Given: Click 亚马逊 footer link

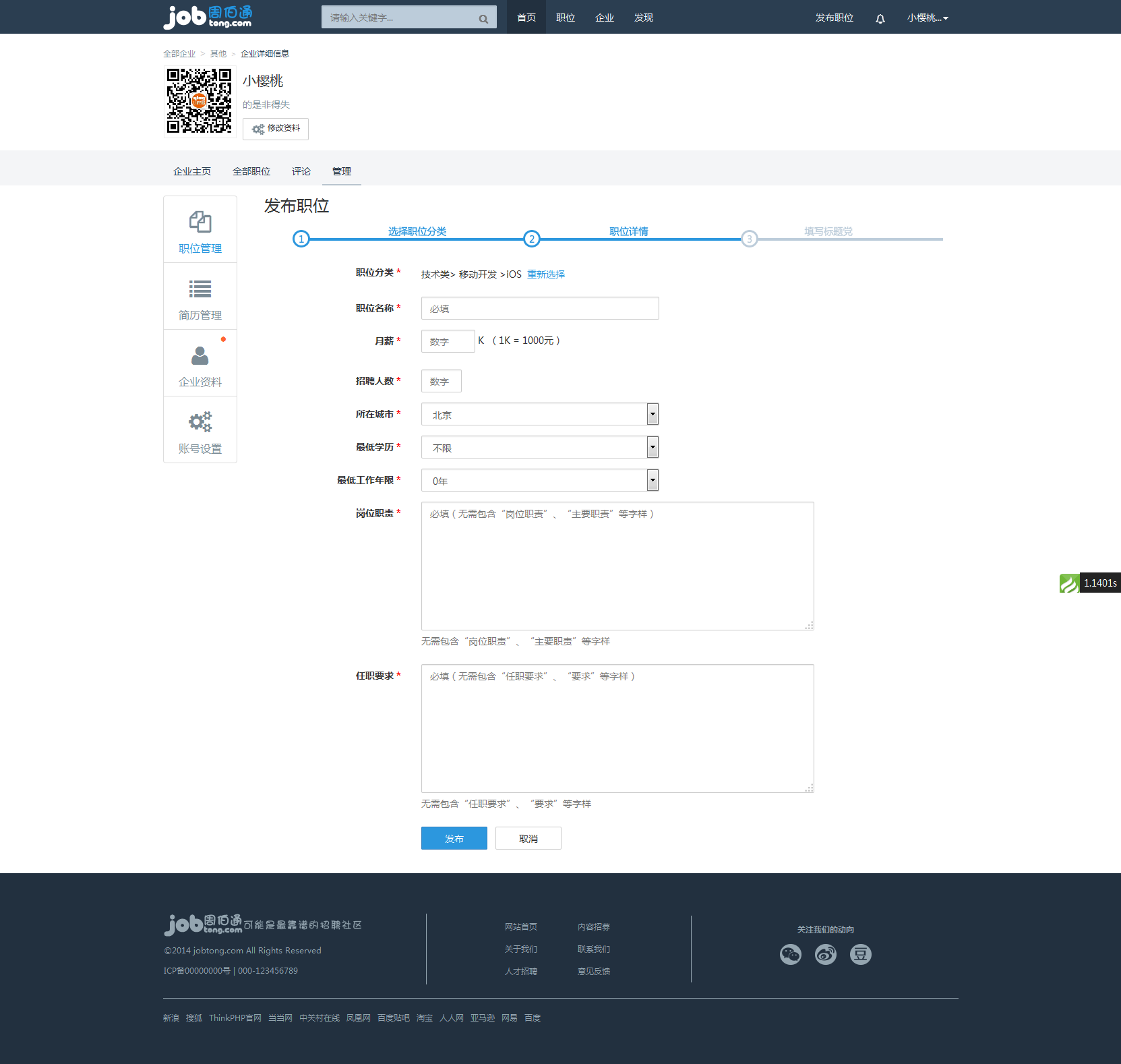Looking at the screenshot, I should [x=483, y=1018].
